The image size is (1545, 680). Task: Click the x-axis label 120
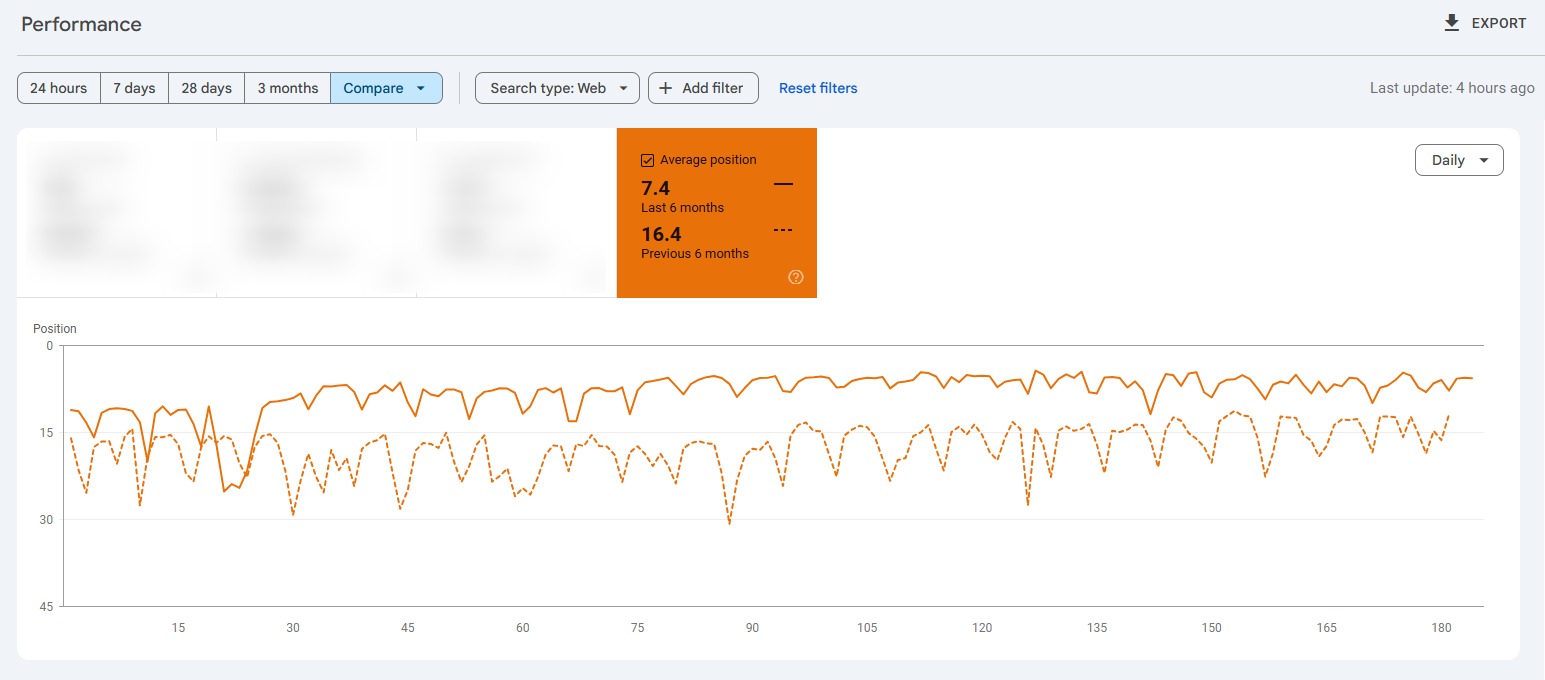(982, 628)
